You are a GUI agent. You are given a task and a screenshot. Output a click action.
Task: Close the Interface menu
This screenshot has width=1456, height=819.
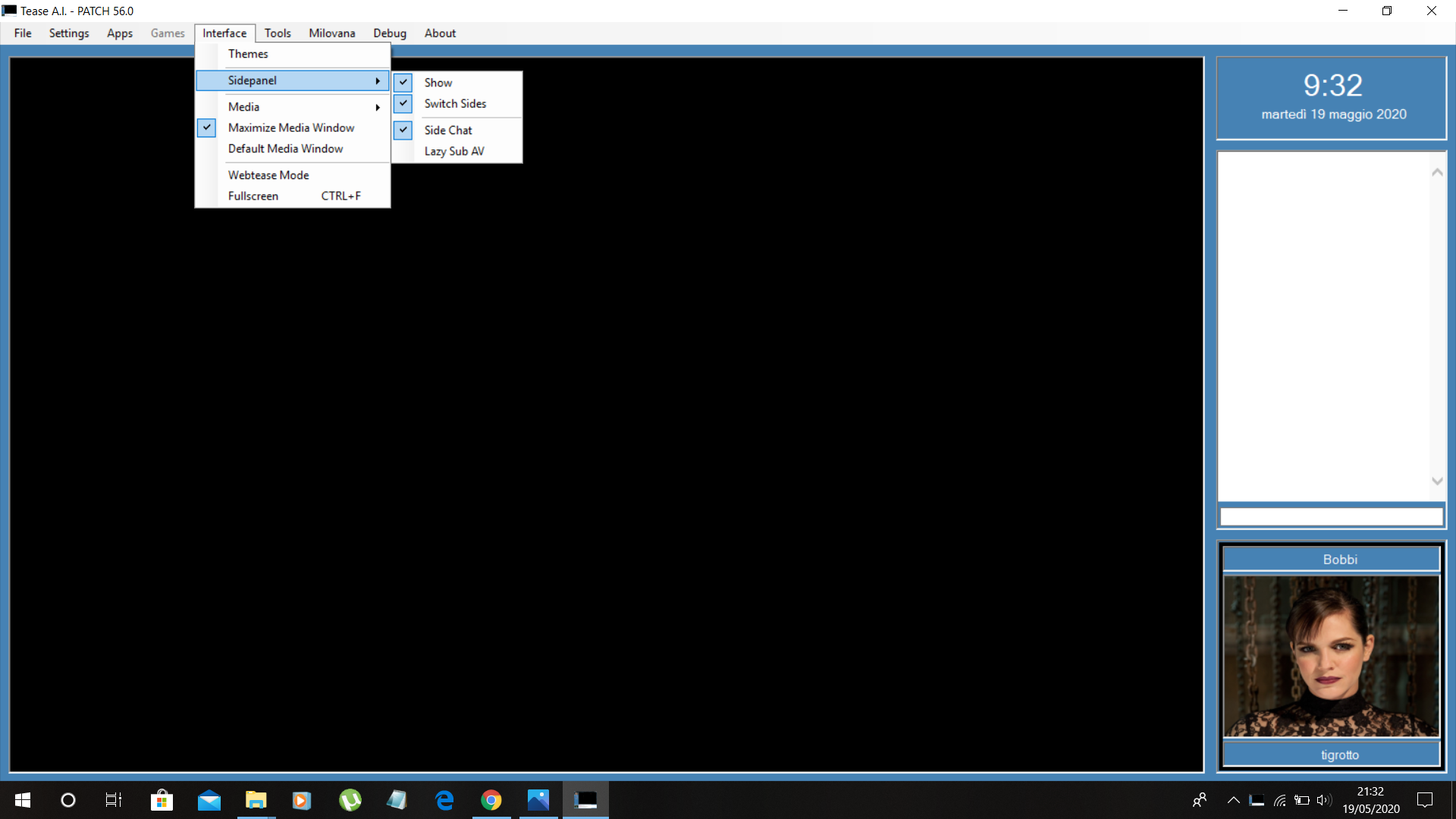click(224, 33)
